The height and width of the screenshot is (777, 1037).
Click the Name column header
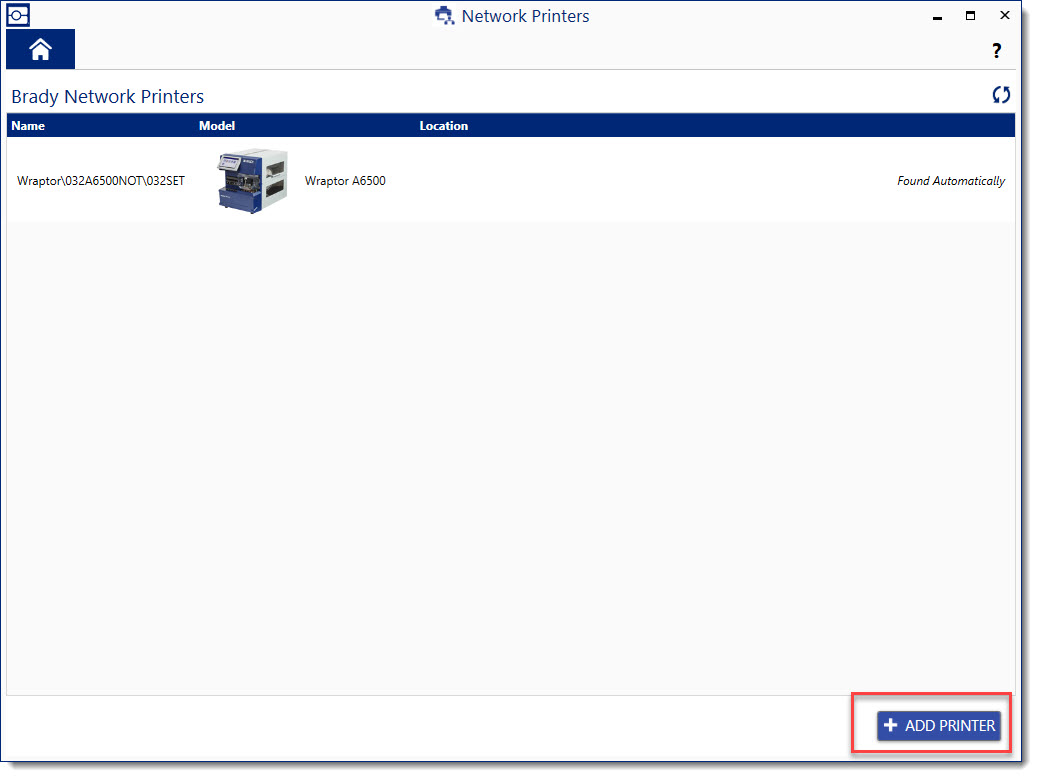pyautogui.click(x=28, y=125)
